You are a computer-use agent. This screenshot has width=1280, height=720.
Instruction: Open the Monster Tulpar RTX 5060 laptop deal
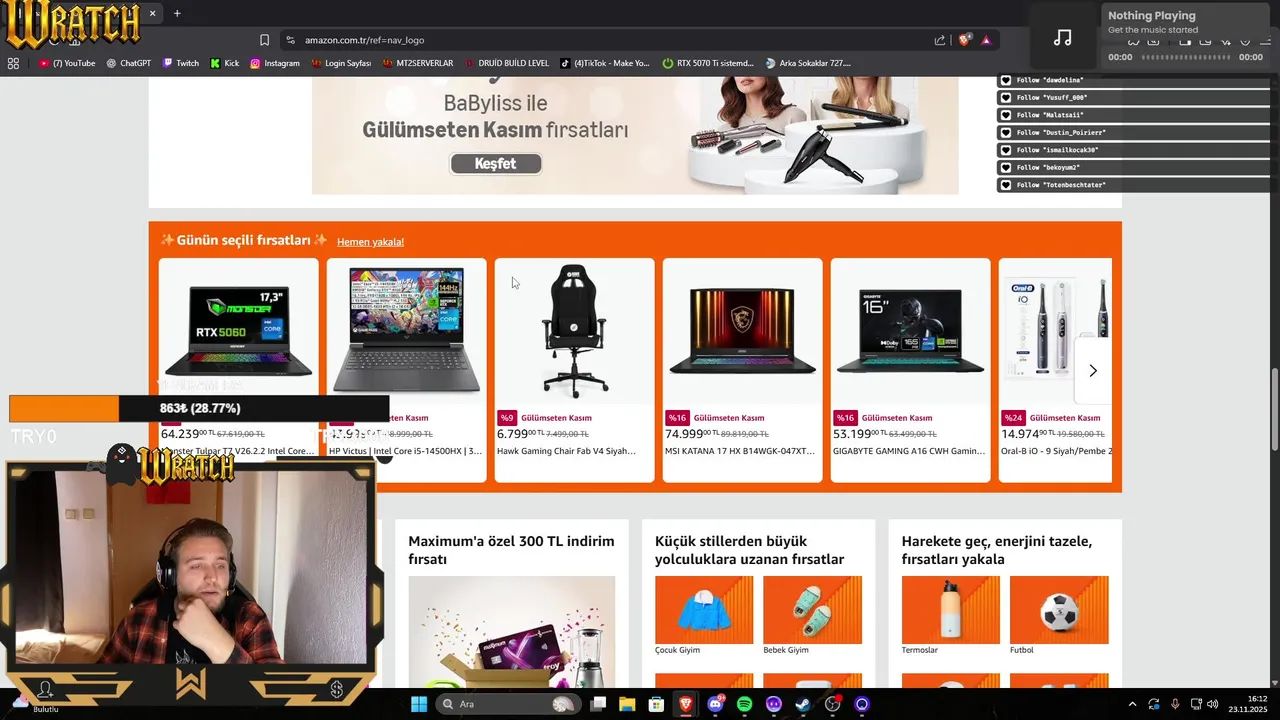point(238,330)
